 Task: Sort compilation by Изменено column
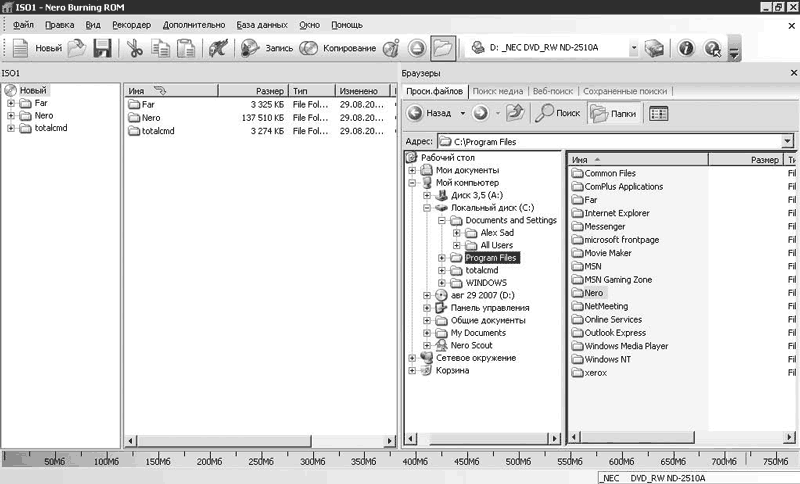pos(362,91)
